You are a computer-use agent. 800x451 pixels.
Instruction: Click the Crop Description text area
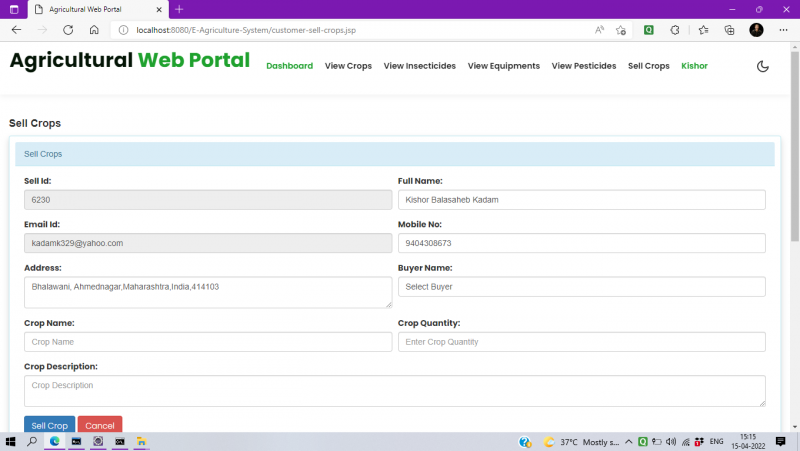(395, 391)
